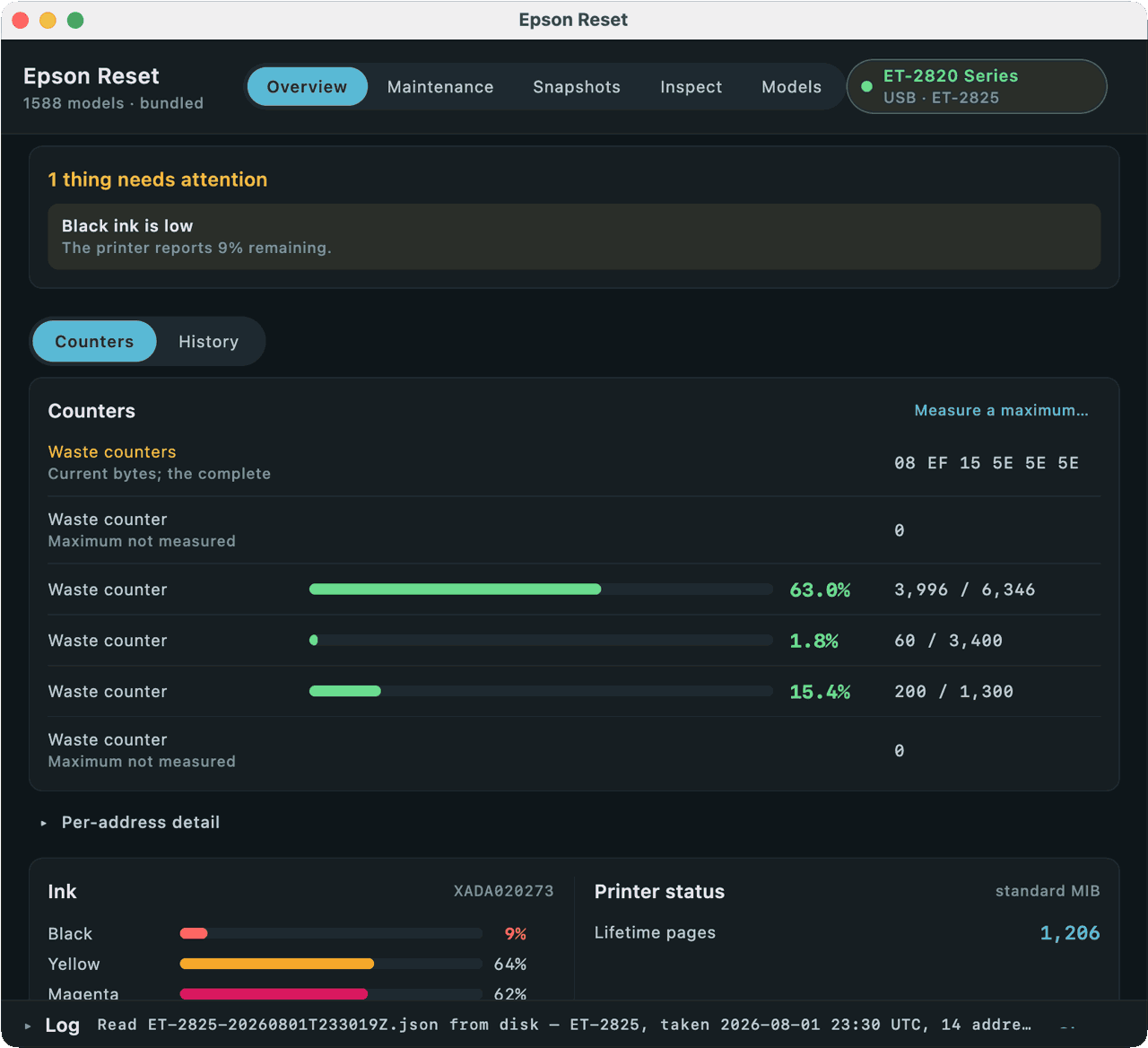Click the value '60 / 3,400'

click(x=948, y=641)
